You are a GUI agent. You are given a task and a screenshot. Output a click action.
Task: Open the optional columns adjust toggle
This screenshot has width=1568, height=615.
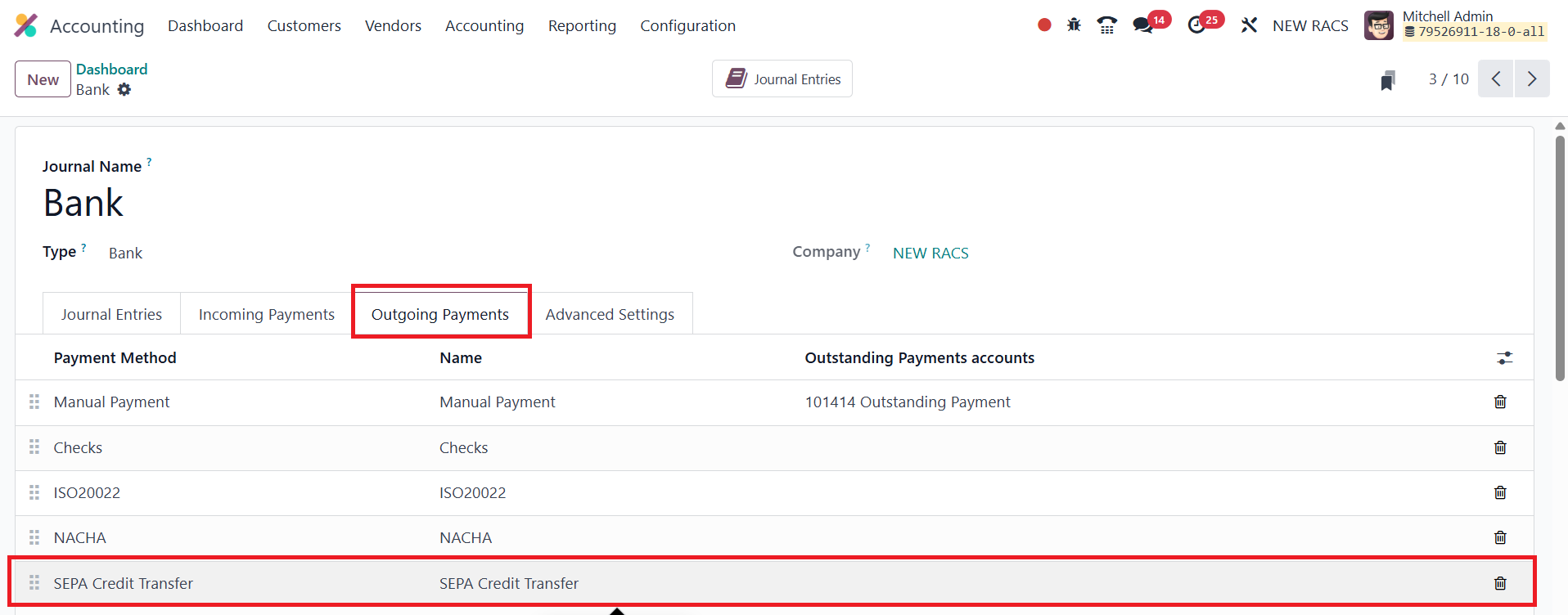click(1504, 358)
